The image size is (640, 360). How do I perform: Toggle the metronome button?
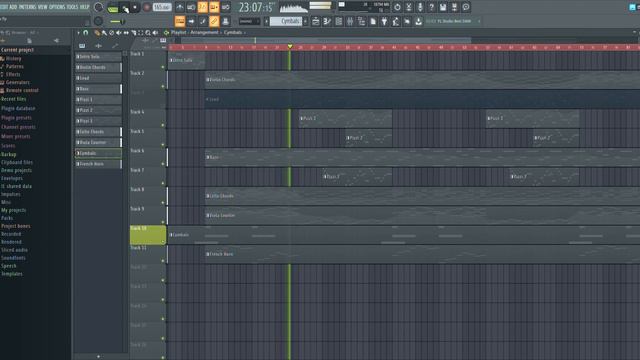click(180, 7)
